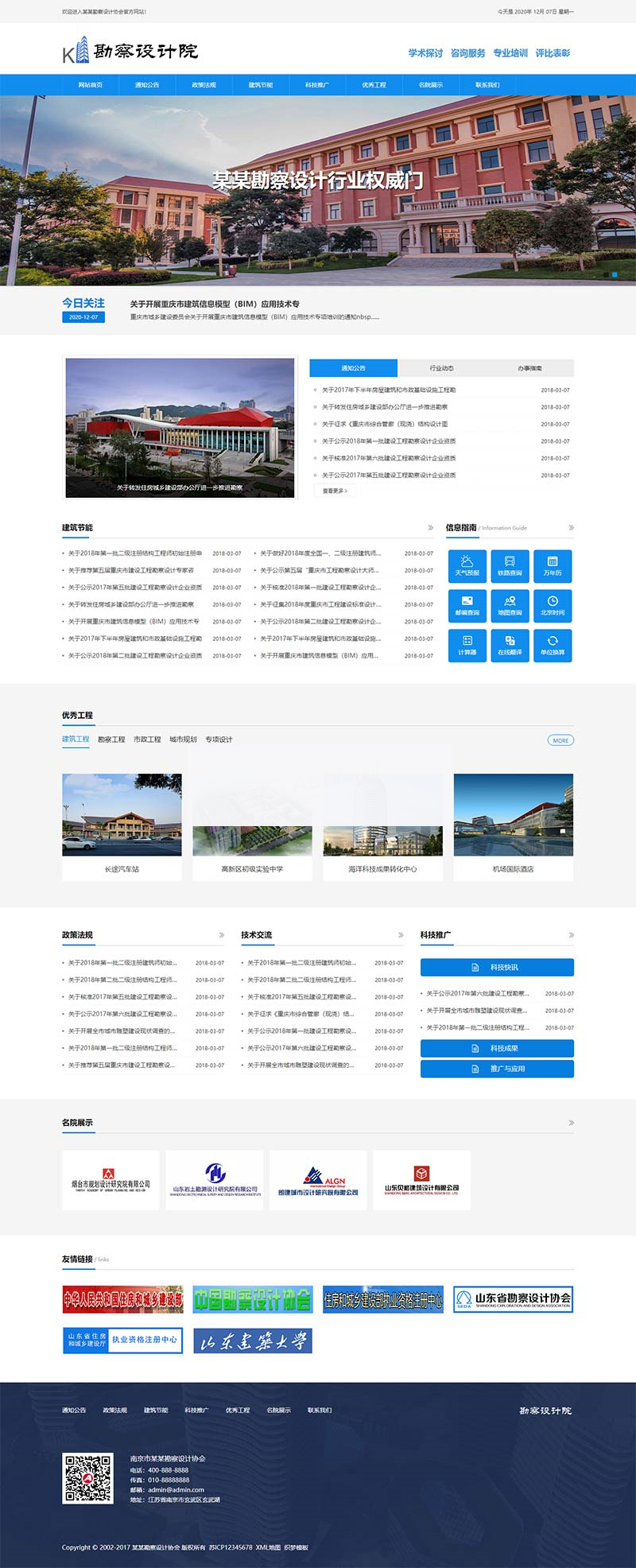Open 关于征求《重庆市综合管廊（现浇）结构设计图 notice
Image resolution: width=636 pixels, height=1568 pixels.
point(385,424)
